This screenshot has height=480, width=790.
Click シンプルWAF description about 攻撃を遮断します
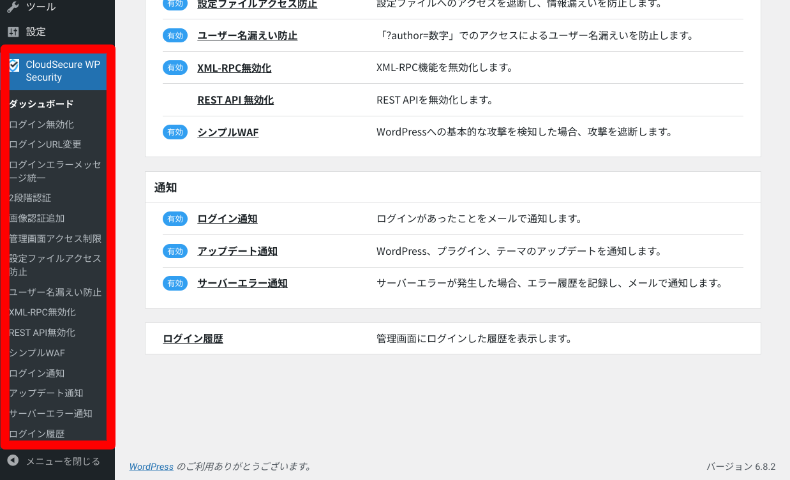tap(524, 132)
